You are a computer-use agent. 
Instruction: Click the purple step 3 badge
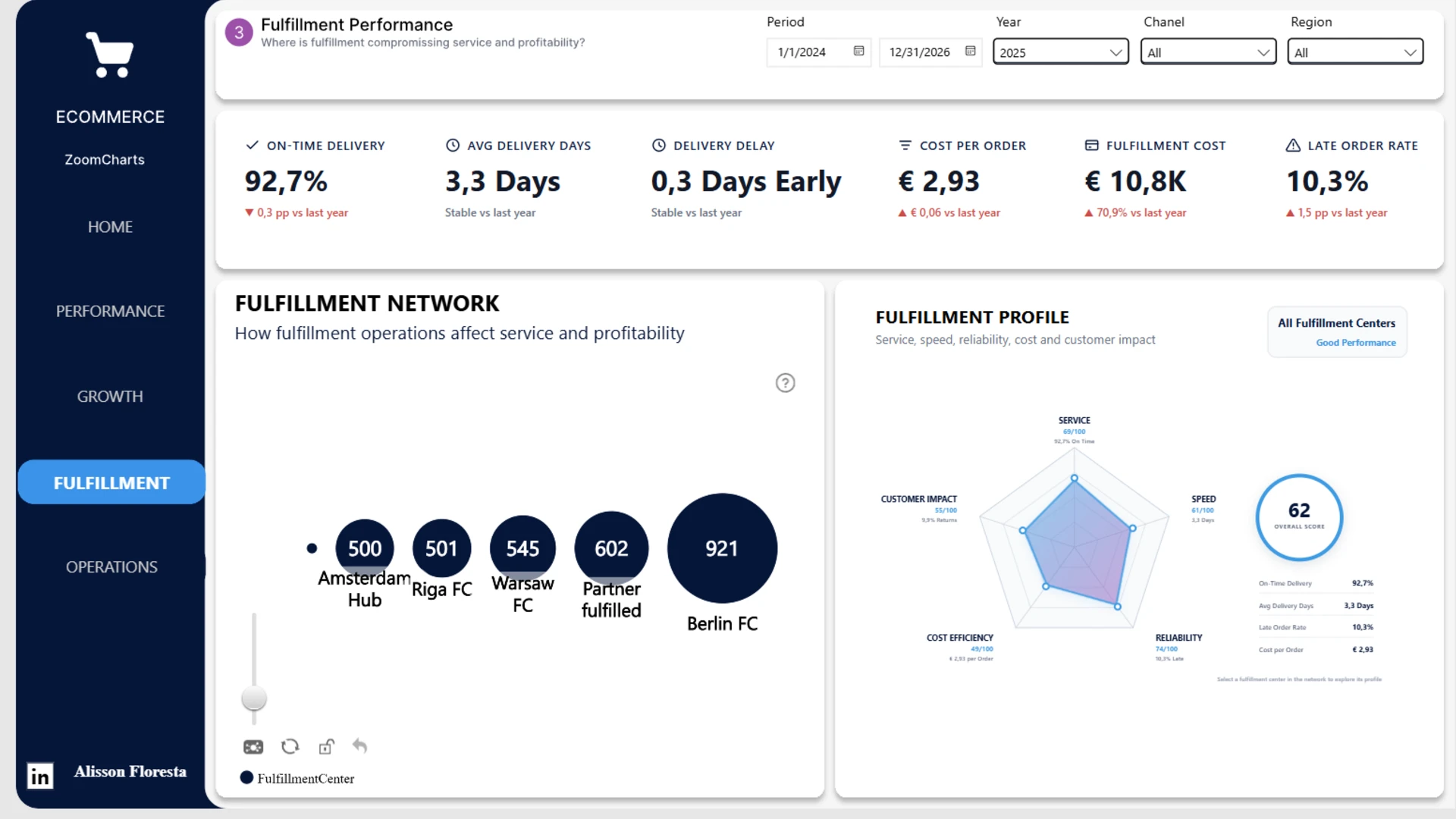[x=239, y=33]
